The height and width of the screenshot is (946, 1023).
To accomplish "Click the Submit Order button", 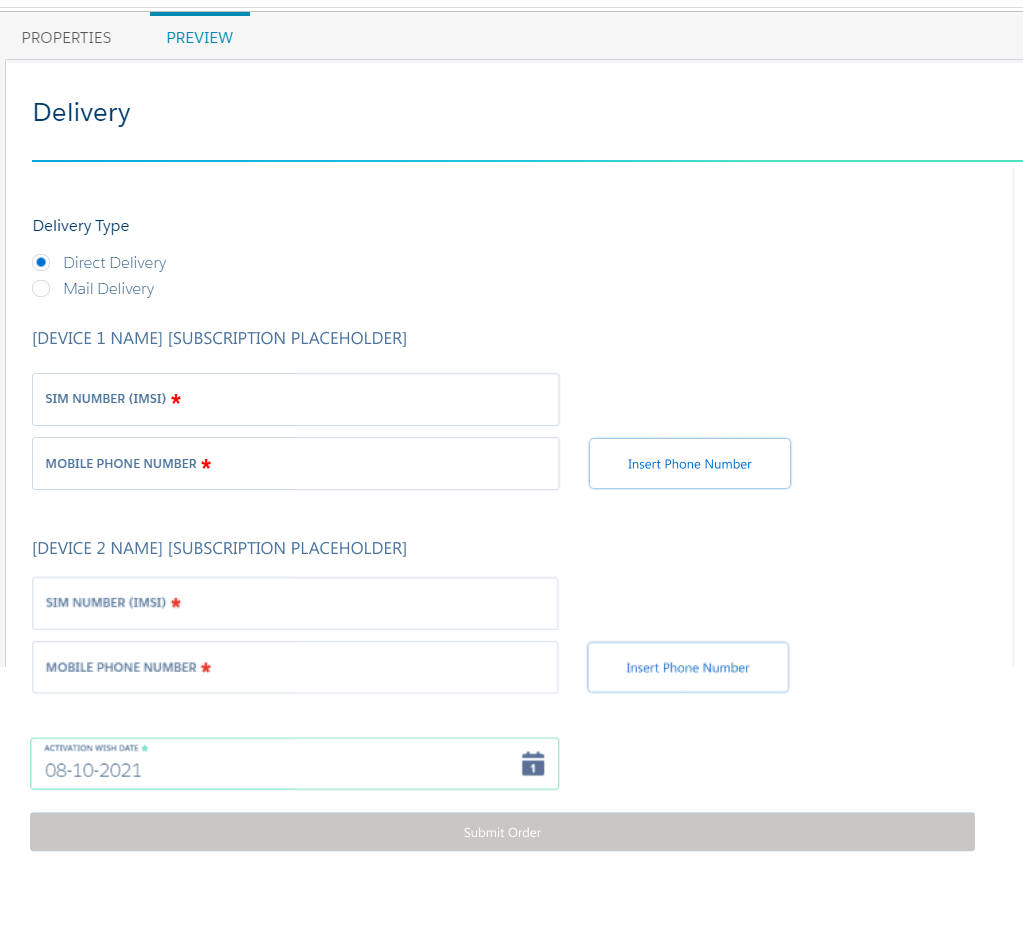I will (502, 832).
